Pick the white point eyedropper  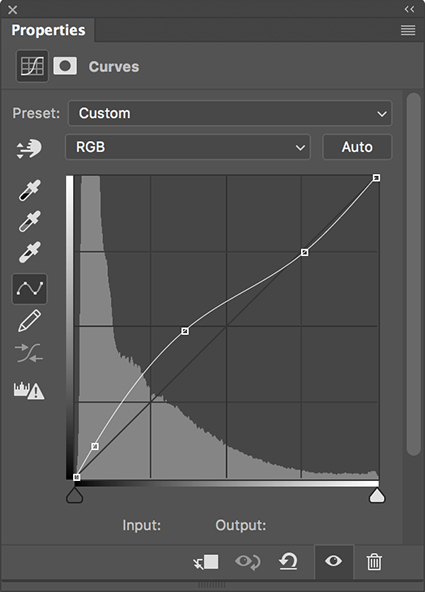[29, 252]
